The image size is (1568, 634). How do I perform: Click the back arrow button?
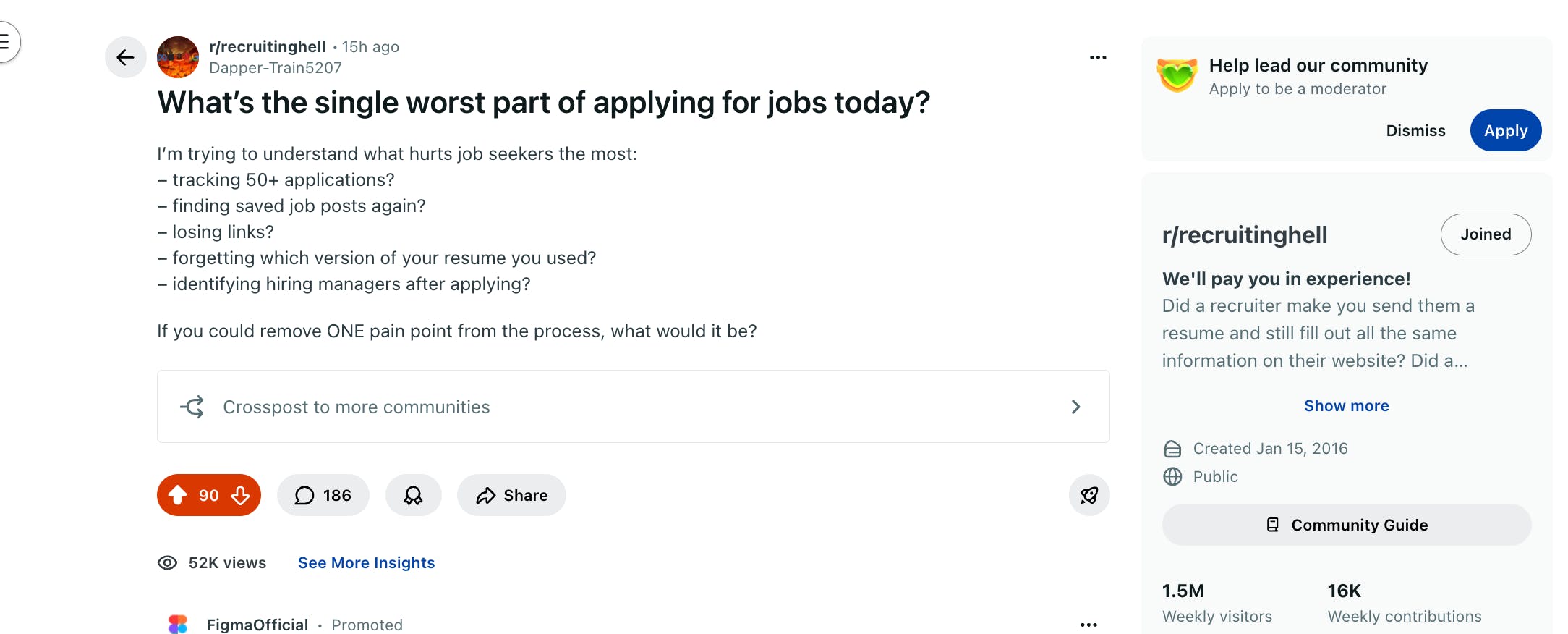coord(126,57)
